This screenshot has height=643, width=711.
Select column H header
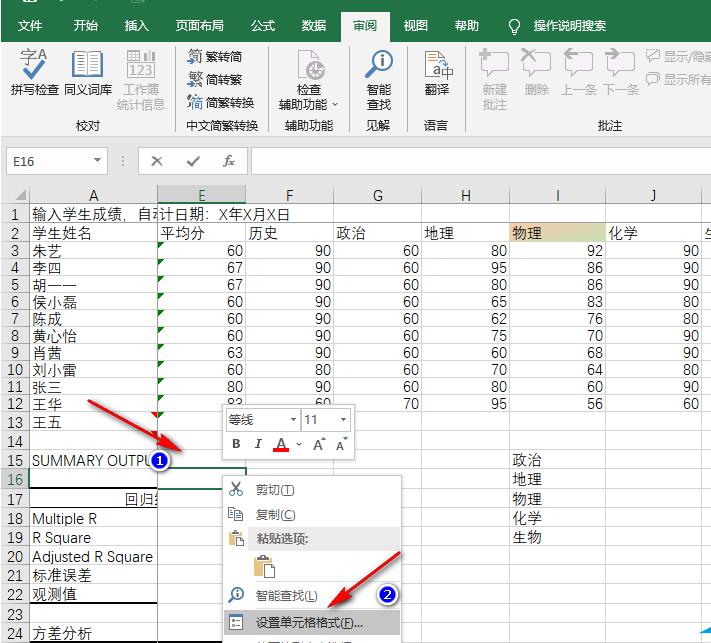pyautogui.click(x=466, y=195)
